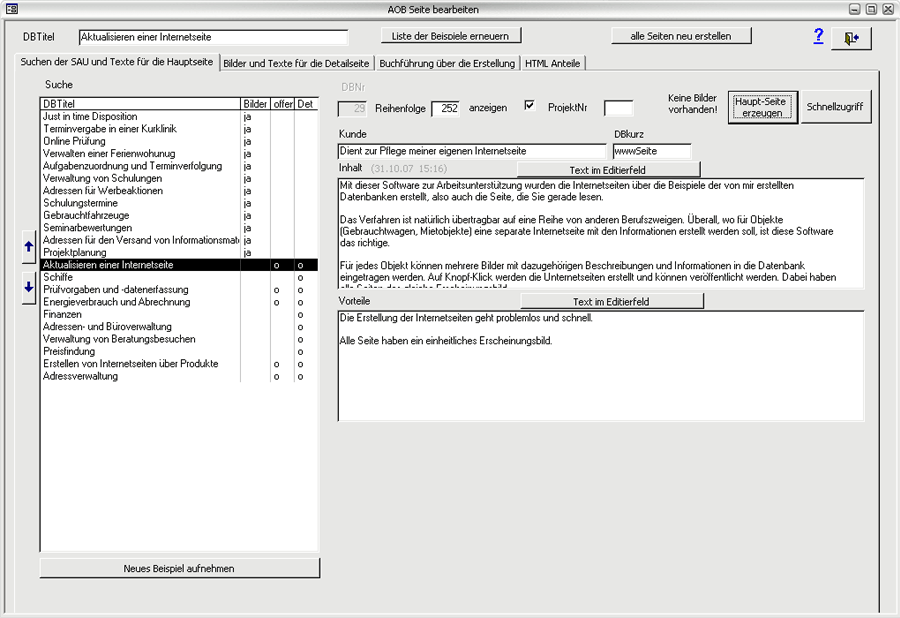
Task: Select the Suchen der SAU und Texte tab
Action: (117, 62)
